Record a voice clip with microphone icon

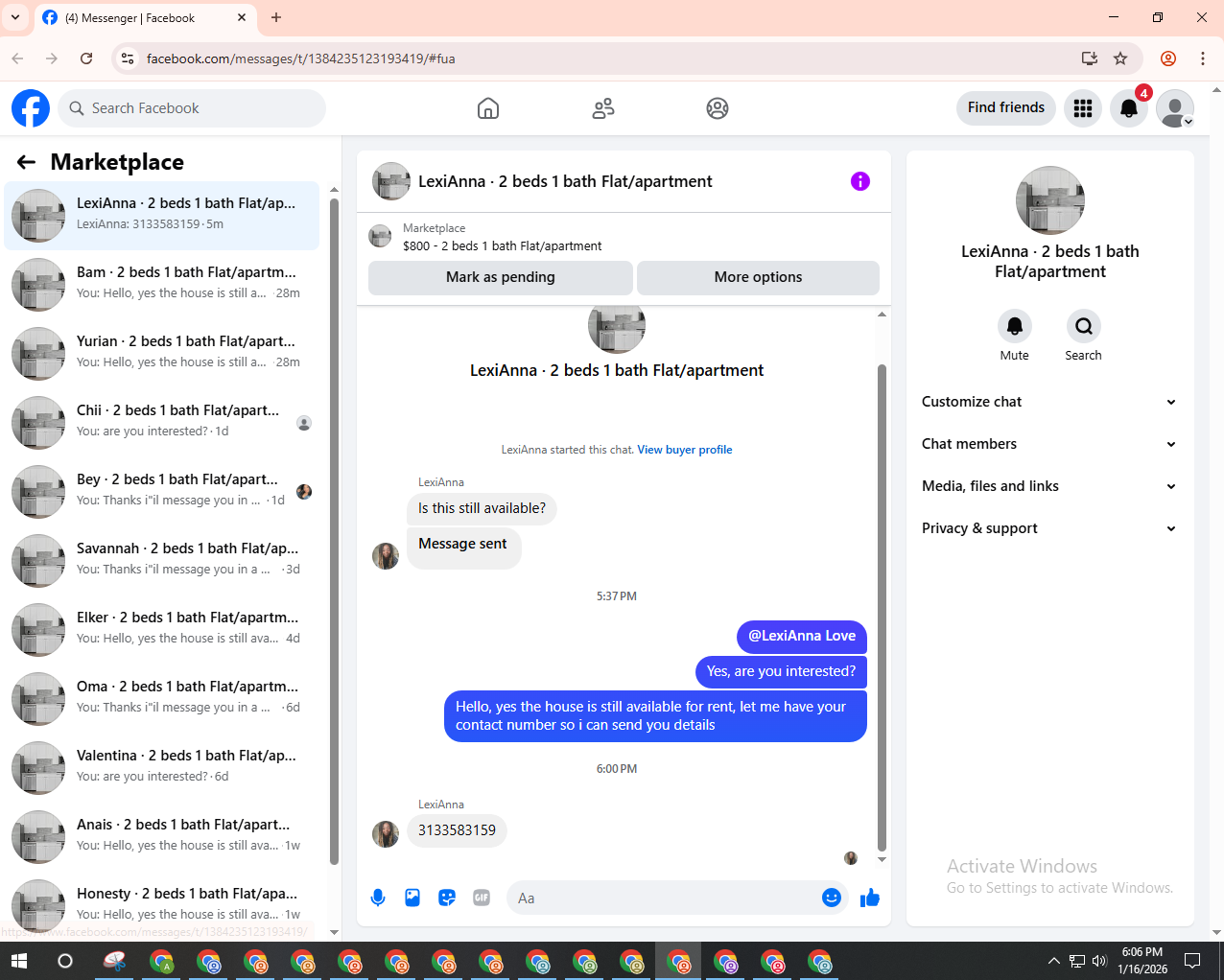point(378,898)
